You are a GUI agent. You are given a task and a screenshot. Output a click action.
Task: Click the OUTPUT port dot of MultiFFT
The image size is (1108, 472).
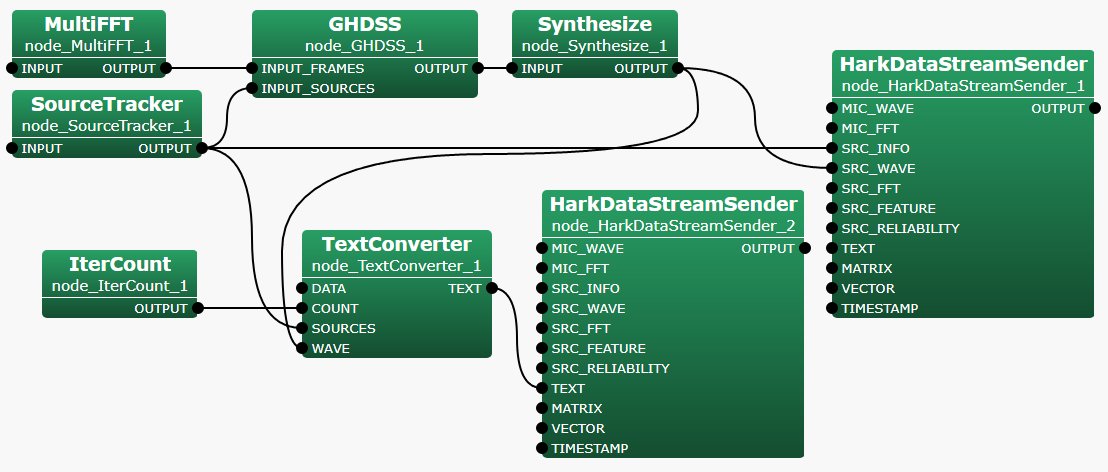pyautogui.click(x=166, y=69)
